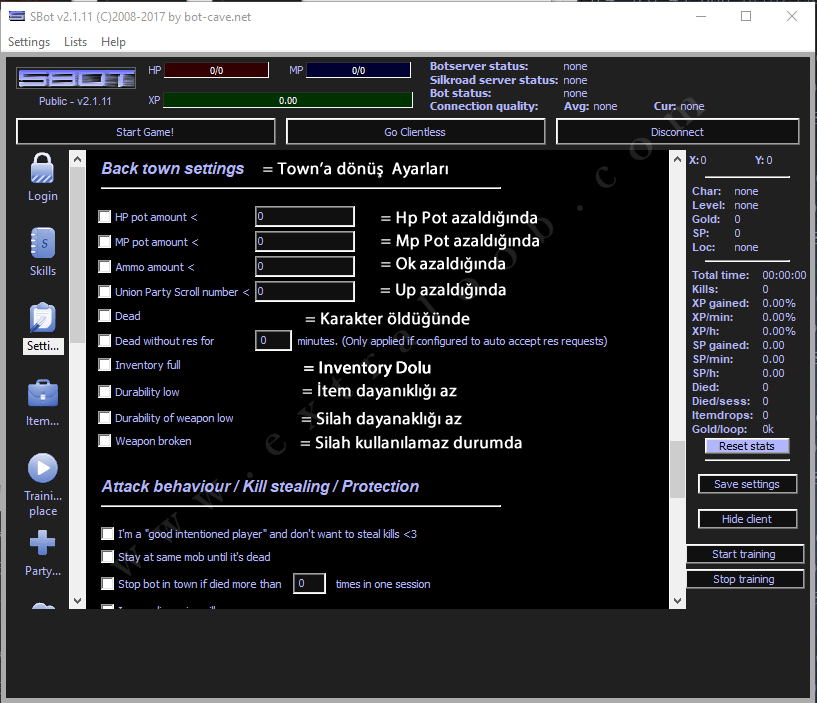Click the Go Clientless button
817x703 pixels.
coord(415,132)
